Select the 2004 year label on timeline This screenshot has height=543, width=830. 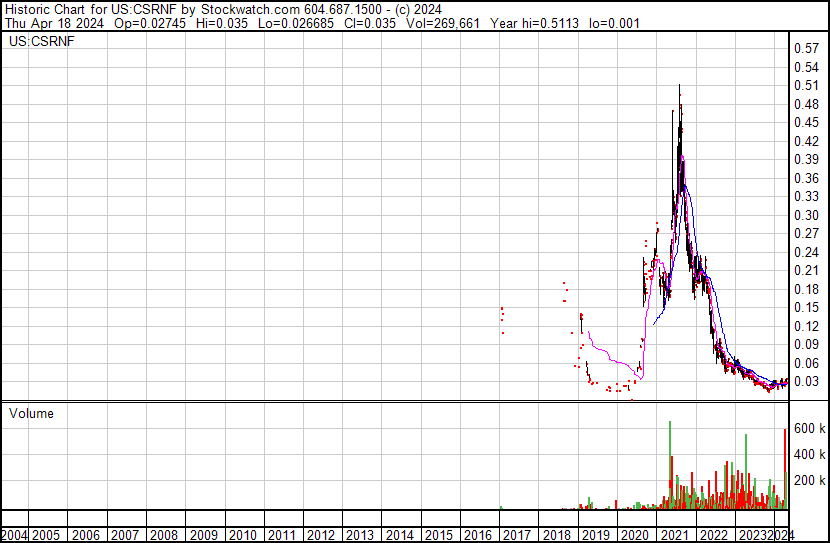coord(15,535)
